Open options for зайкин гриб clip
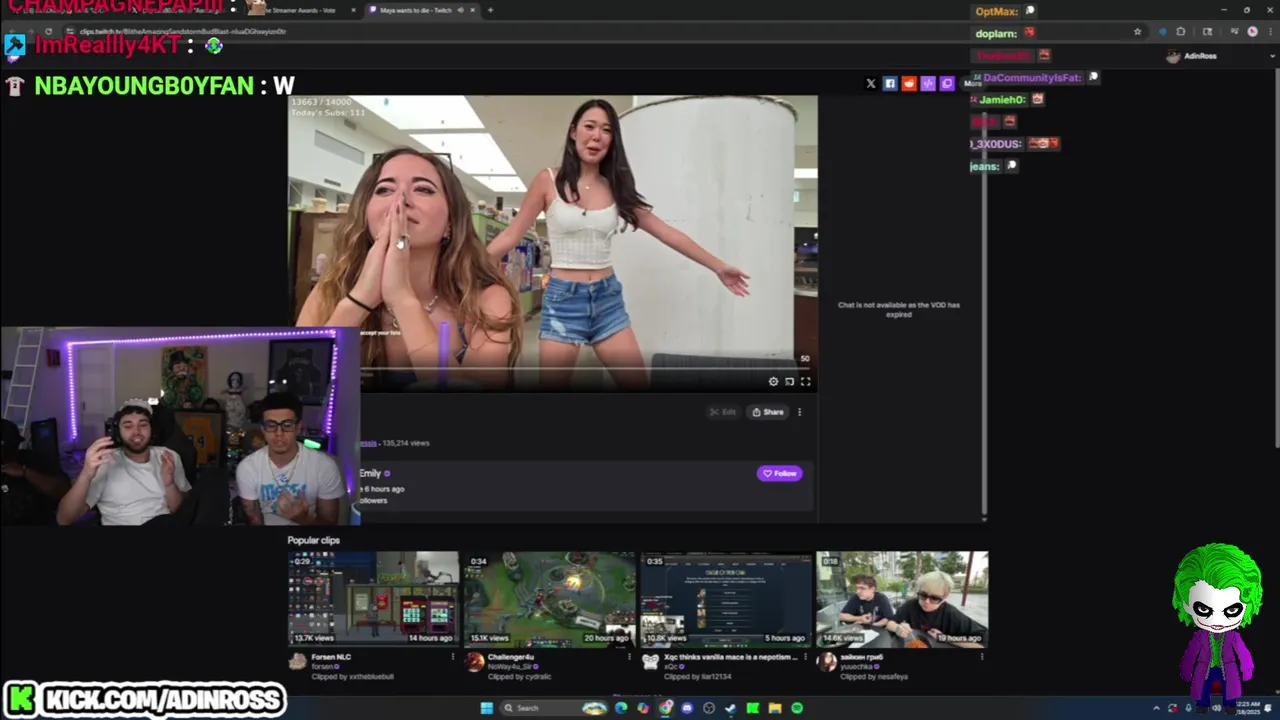This screenshot has width=1280, height=720. coord(982,657)
